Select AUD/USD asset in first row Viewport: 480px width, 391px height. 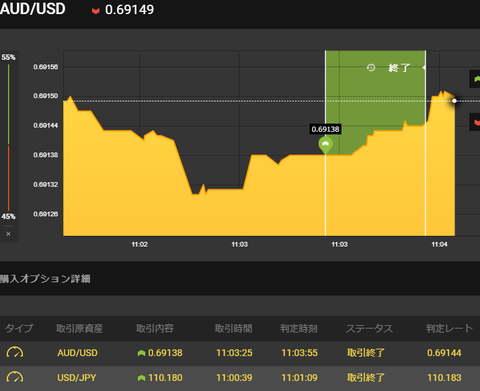click(77, 353)
